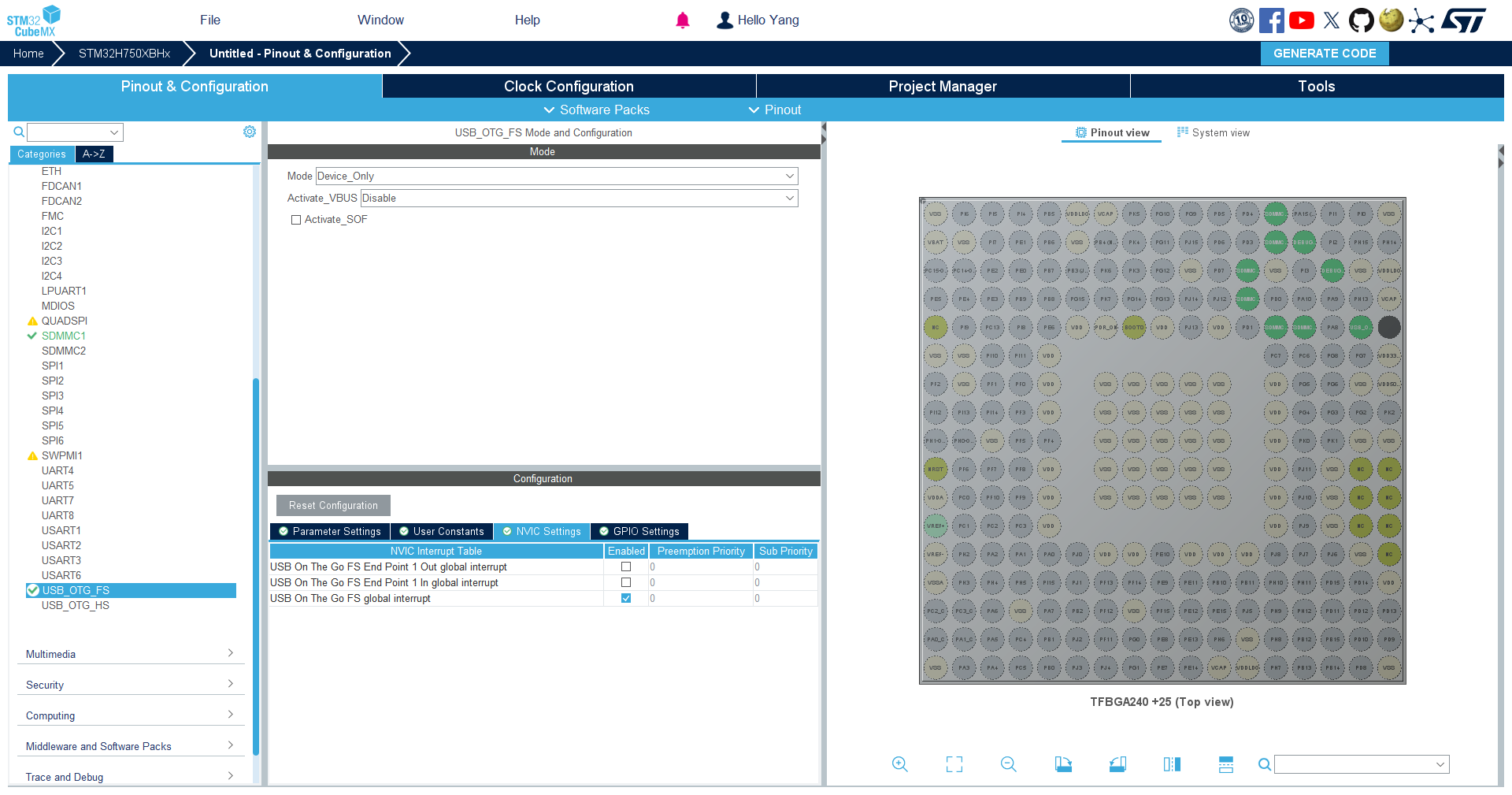
Task: Enable Activate_SOF checkbox
Action: [x=296, y=220]
